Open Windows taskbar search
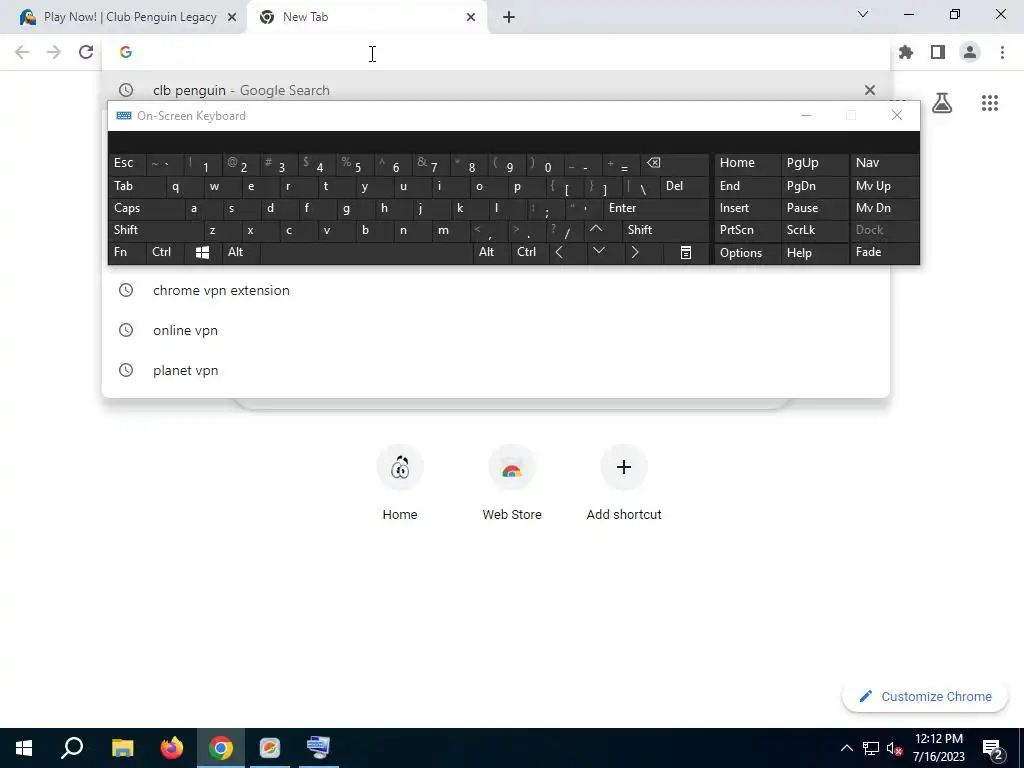The image size is (1024, 768). point(72,748)
